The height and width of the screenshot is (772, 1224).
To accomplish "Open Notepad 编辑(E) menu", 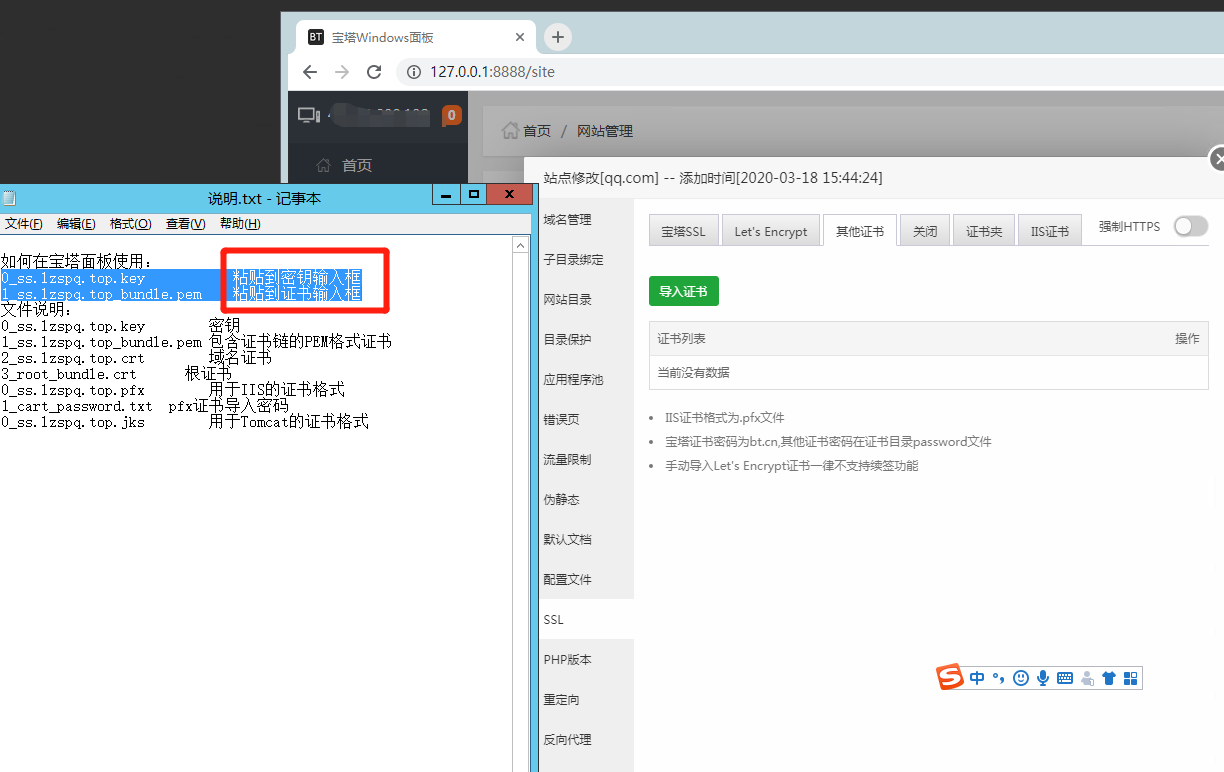I will click(x=76, y=224).
